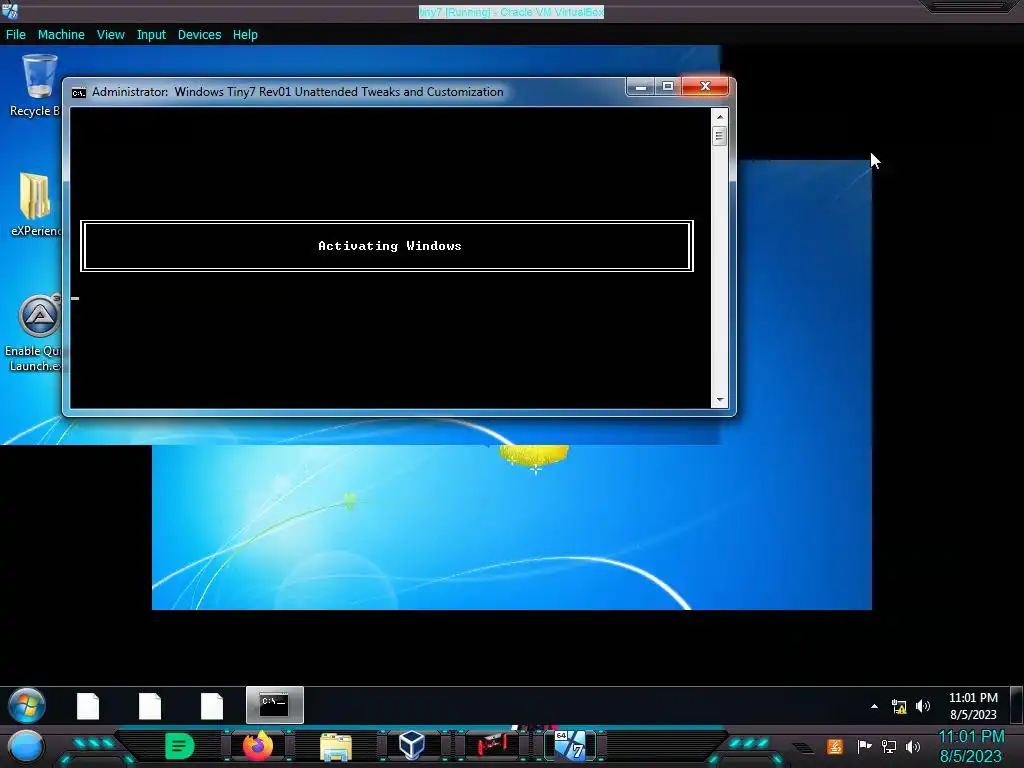1024x768 pixels.
Task: Click the guest clock showing 11:01 PM
Action: [x=973, y=706]
